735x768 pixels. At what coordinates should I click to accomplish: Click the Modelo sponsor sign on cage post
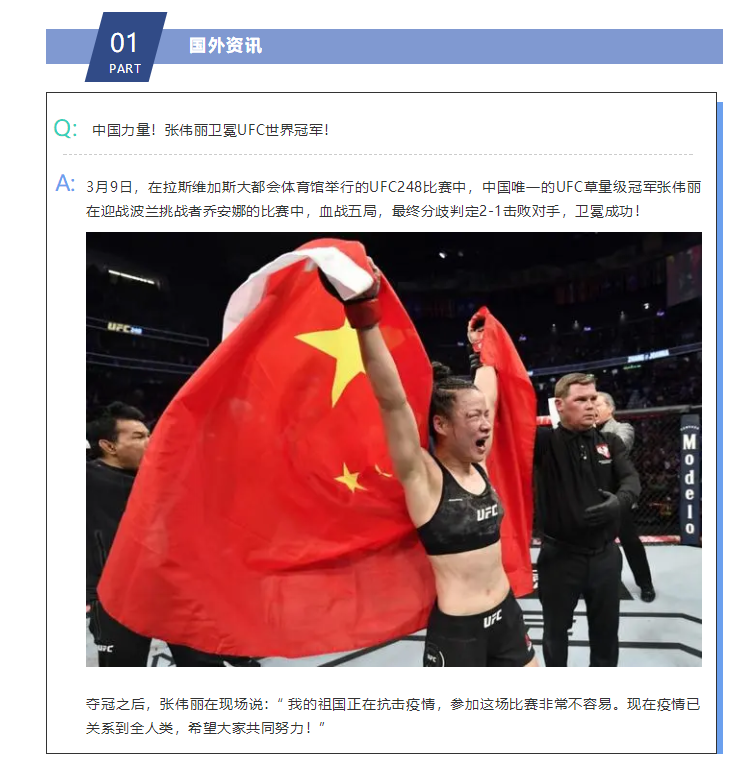pos(689,481)
